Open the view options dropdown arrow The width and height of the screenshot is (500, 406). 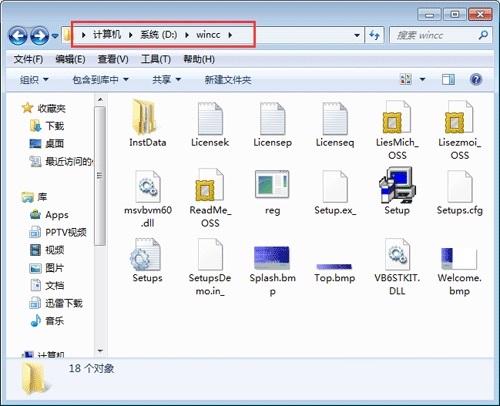422,79
